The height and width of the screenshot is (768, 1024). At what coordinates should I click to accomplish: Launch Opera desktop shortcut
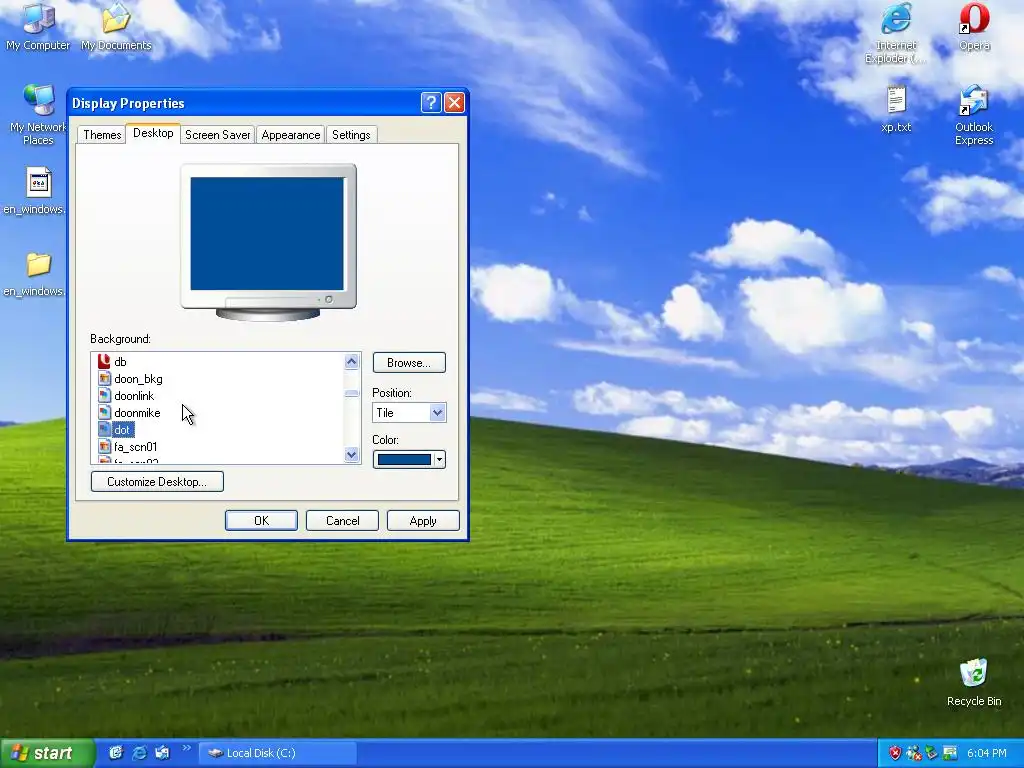(974, 26)
